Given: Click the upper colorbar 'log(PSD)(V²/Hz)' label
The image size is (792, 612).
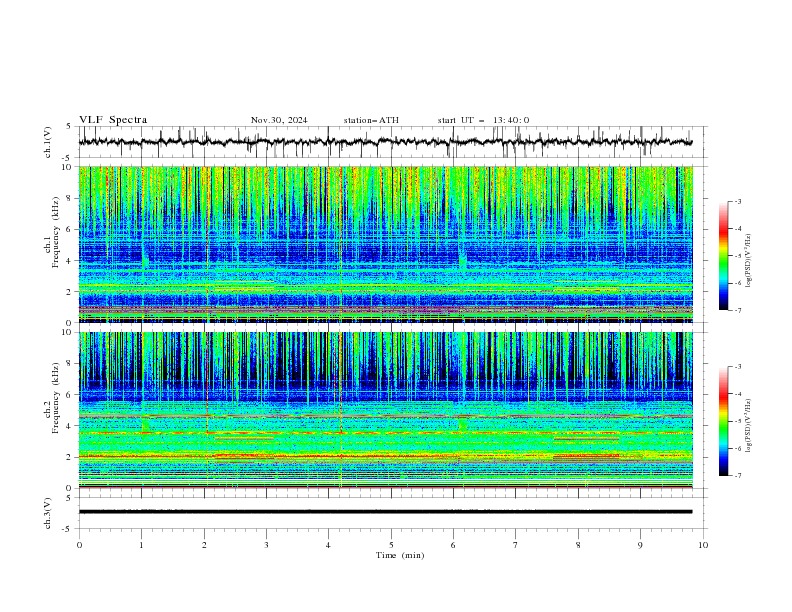Looking at the screenshot, I should coord(749,261).
